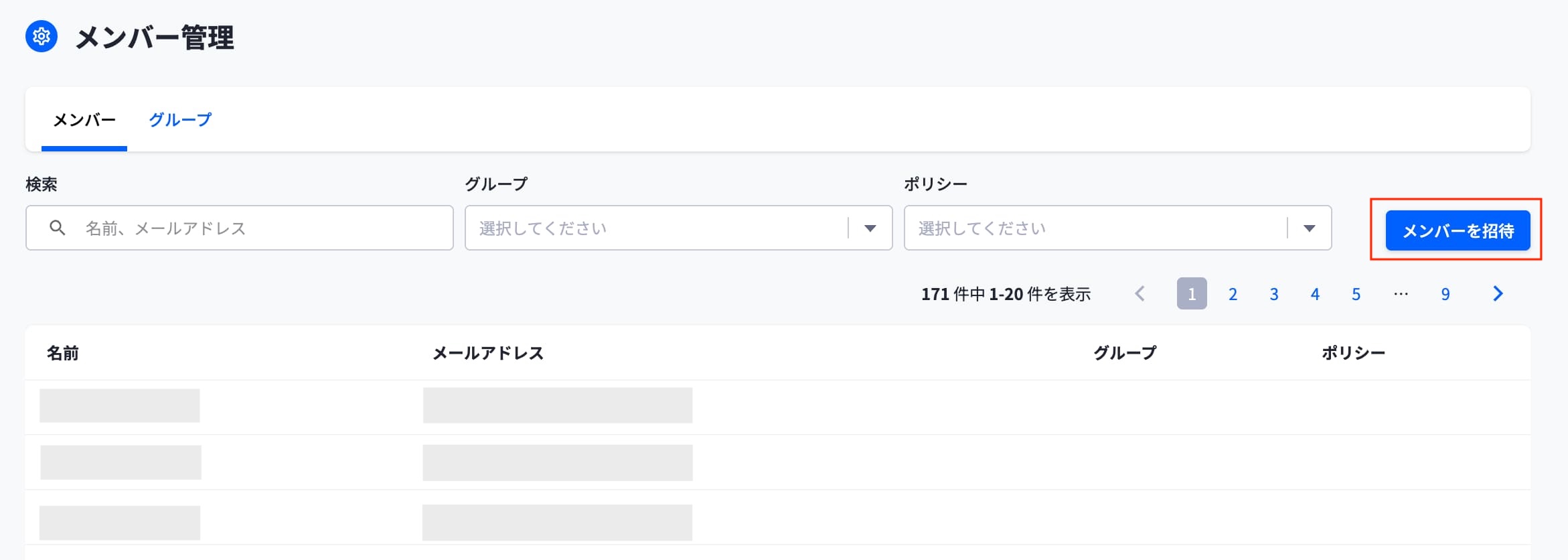
Task: Switch to the グループ tab
Action: (x=180, y=120)
